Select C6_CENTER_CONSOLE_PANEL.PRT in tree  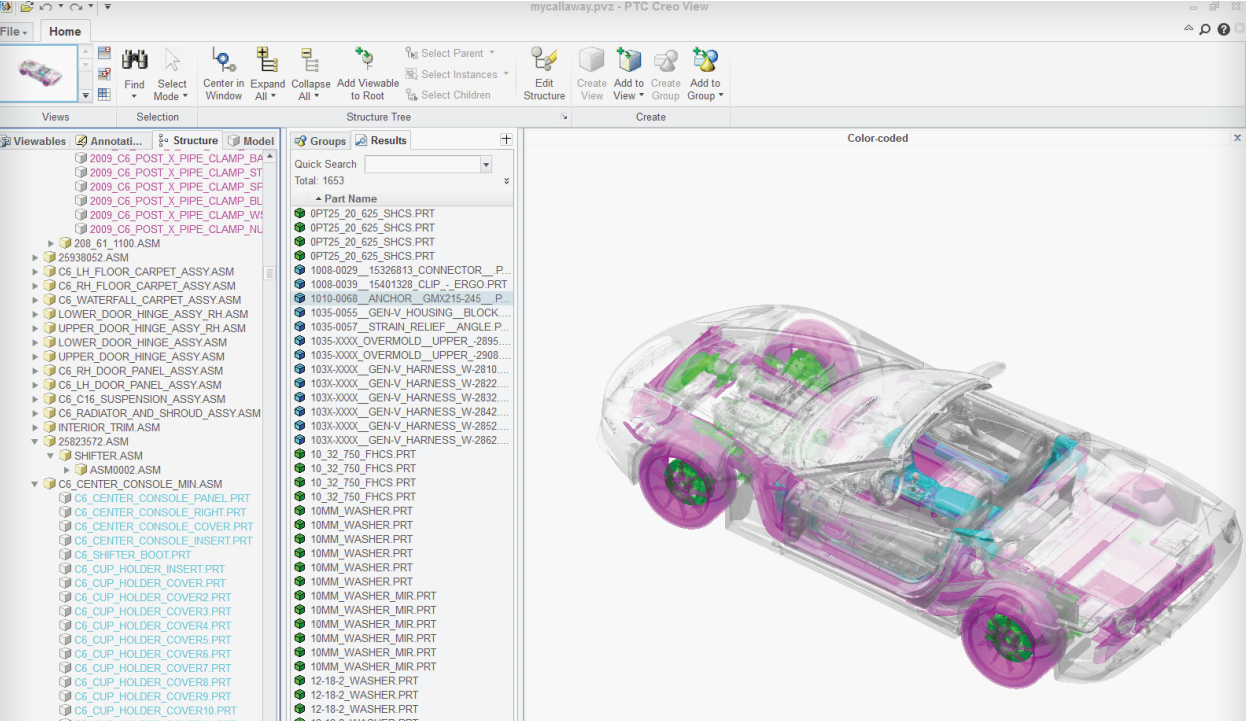coord(162,498)
